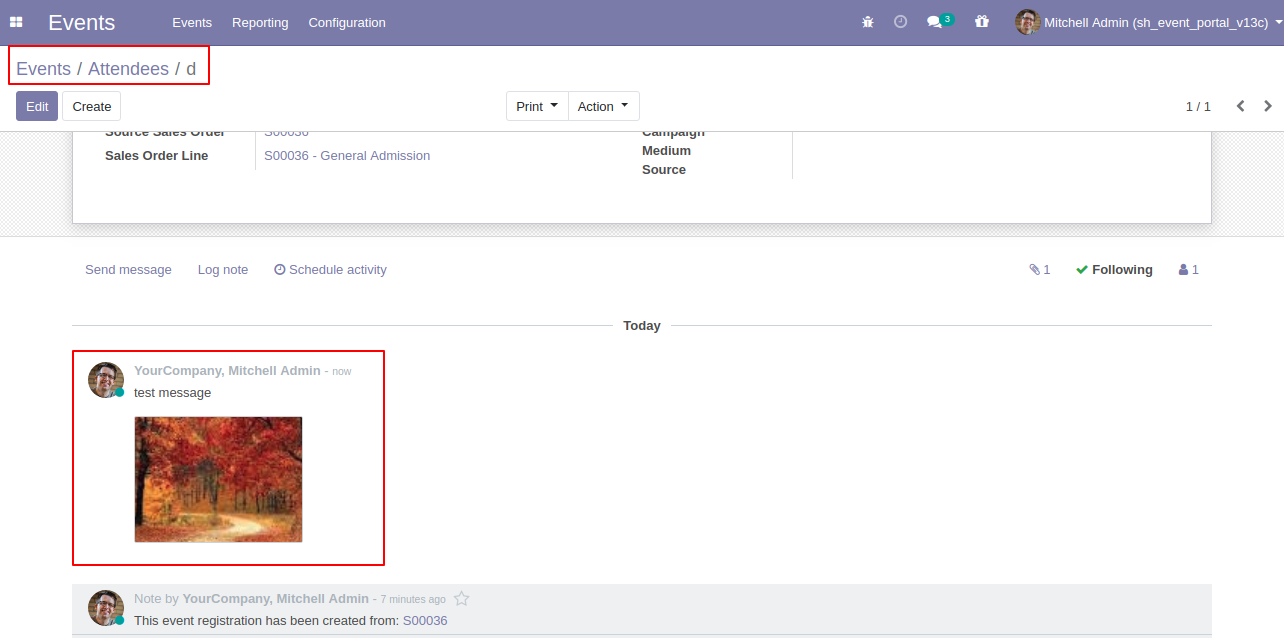Click the 'Source' field label
This screenshot has height=638, width=1284.
point(664,170)
